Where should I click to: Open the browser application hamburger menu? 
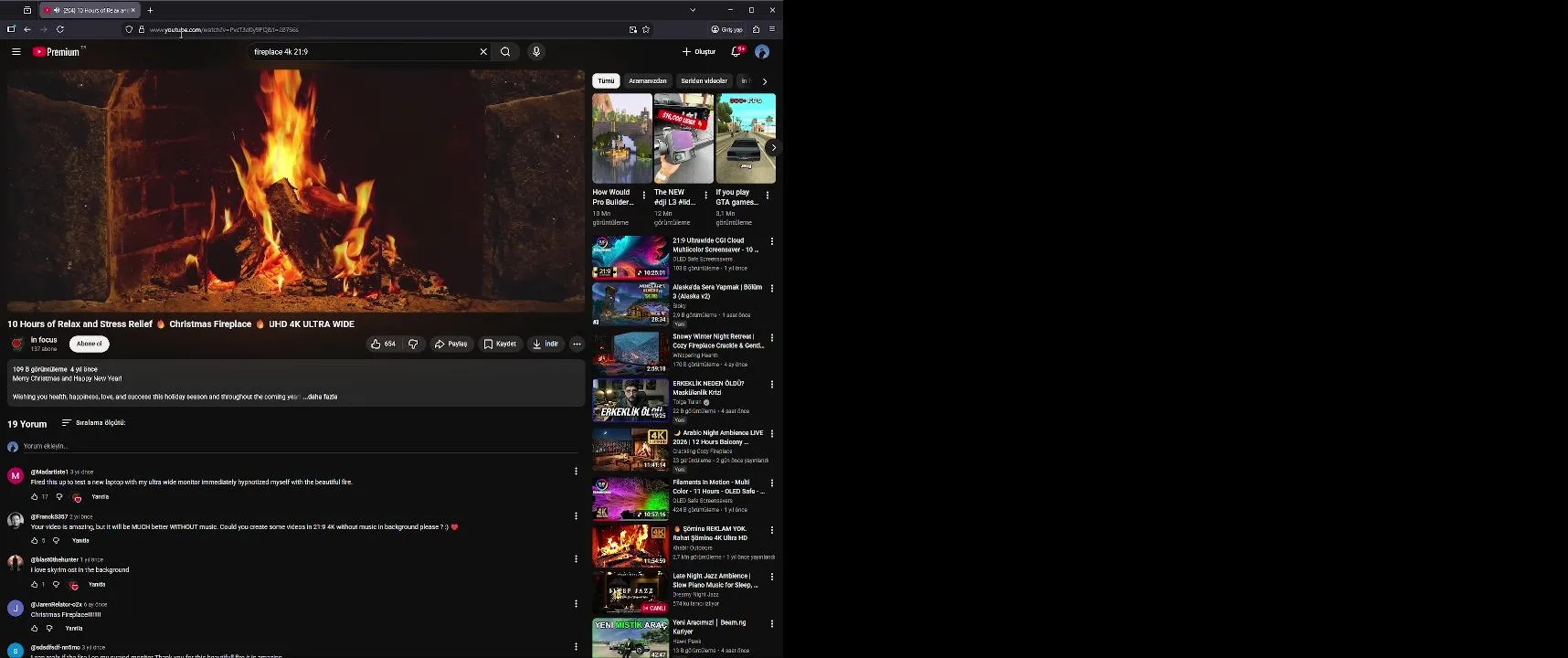[772, 29]
